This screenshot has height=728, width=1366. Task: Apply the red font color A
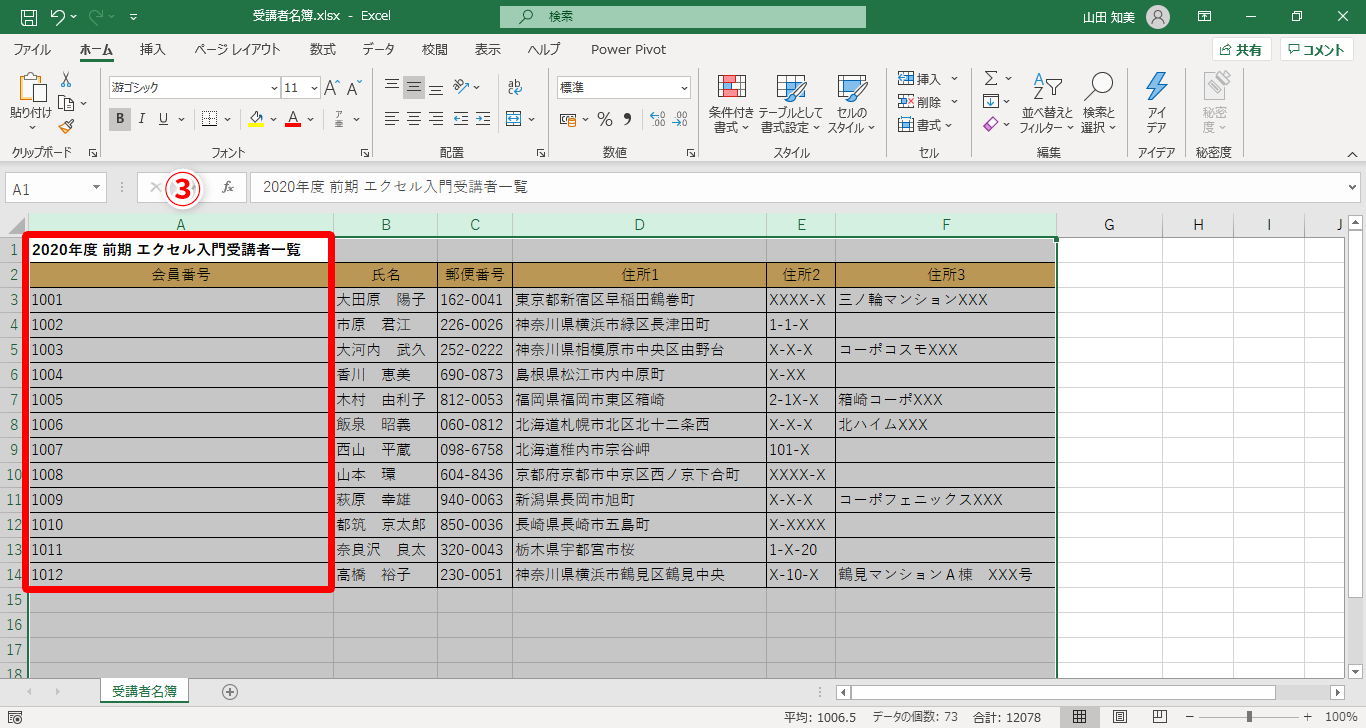click(x=293, y=119)
